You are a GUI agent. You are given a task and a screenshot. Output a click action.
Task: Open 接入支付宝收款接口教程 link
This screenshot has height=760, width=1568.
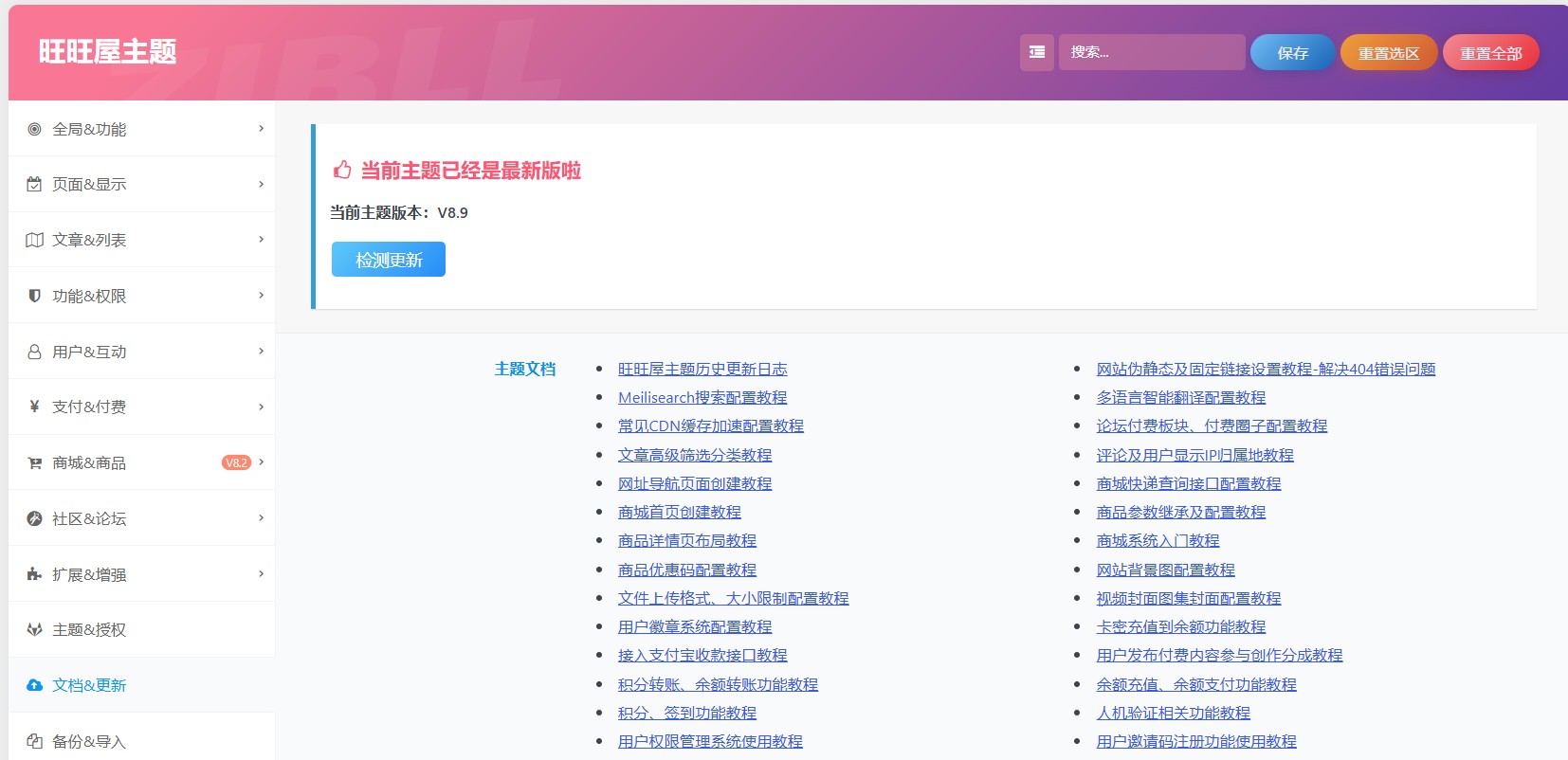pos(702,655)
